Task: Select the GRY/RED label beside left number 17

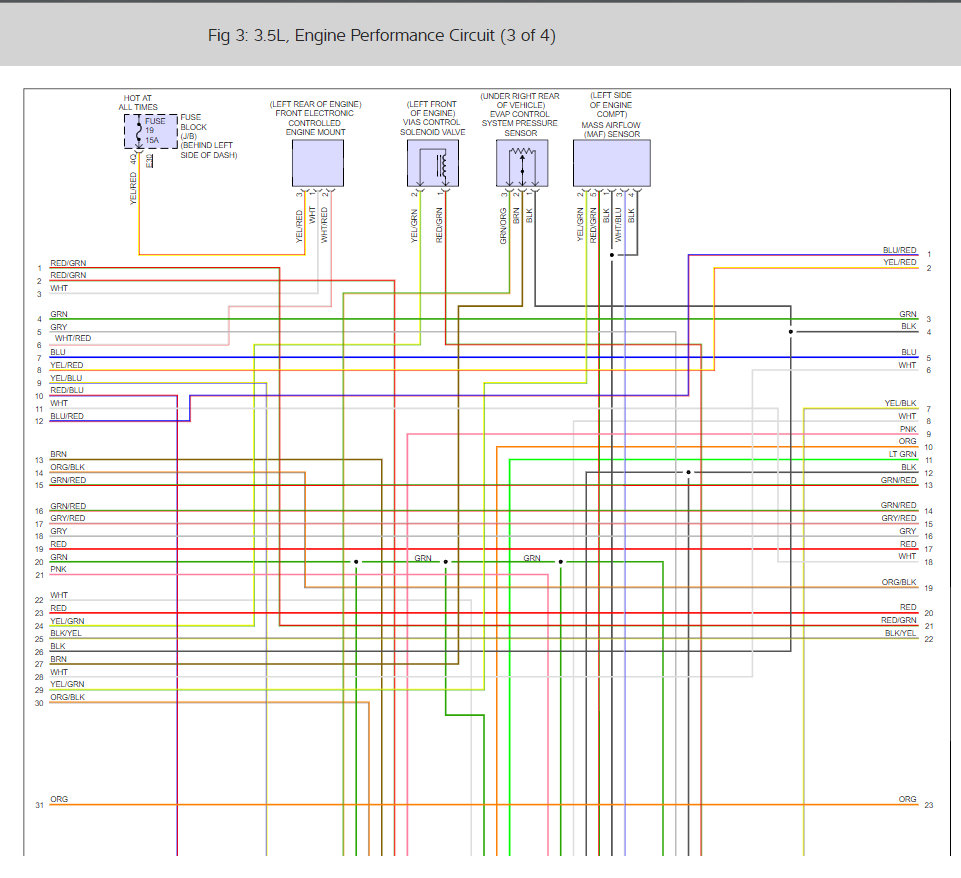Action: coord(67,518)
